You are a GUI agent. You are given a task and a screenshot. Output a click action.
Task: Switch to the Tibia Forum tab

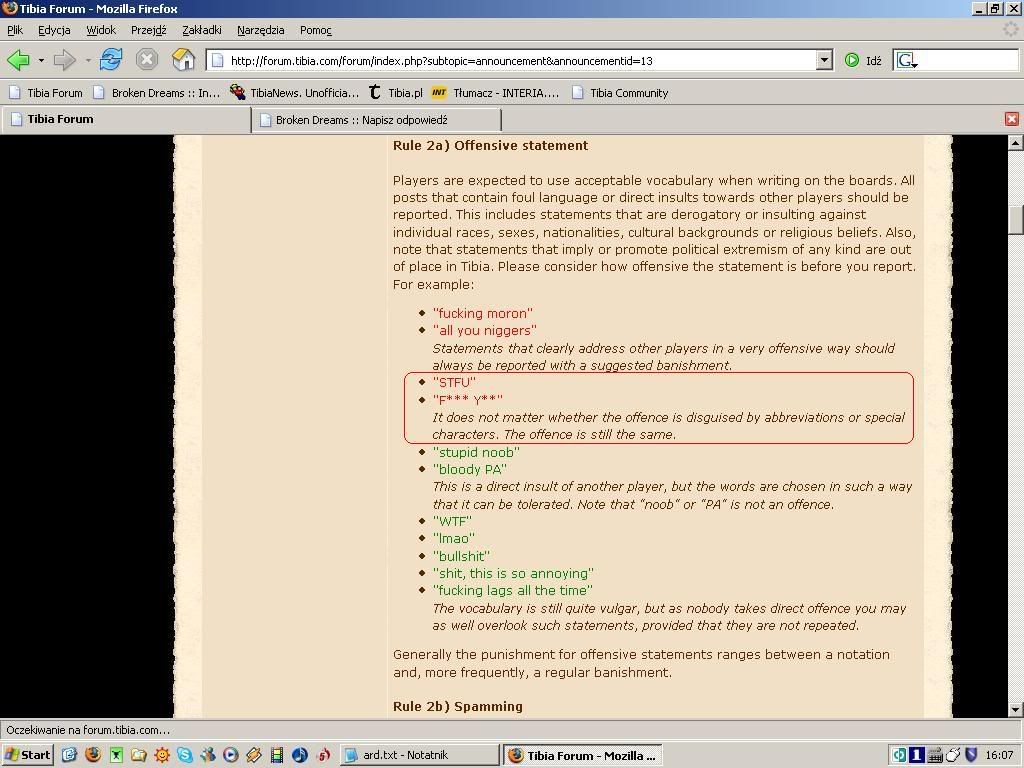click(126, 120)
